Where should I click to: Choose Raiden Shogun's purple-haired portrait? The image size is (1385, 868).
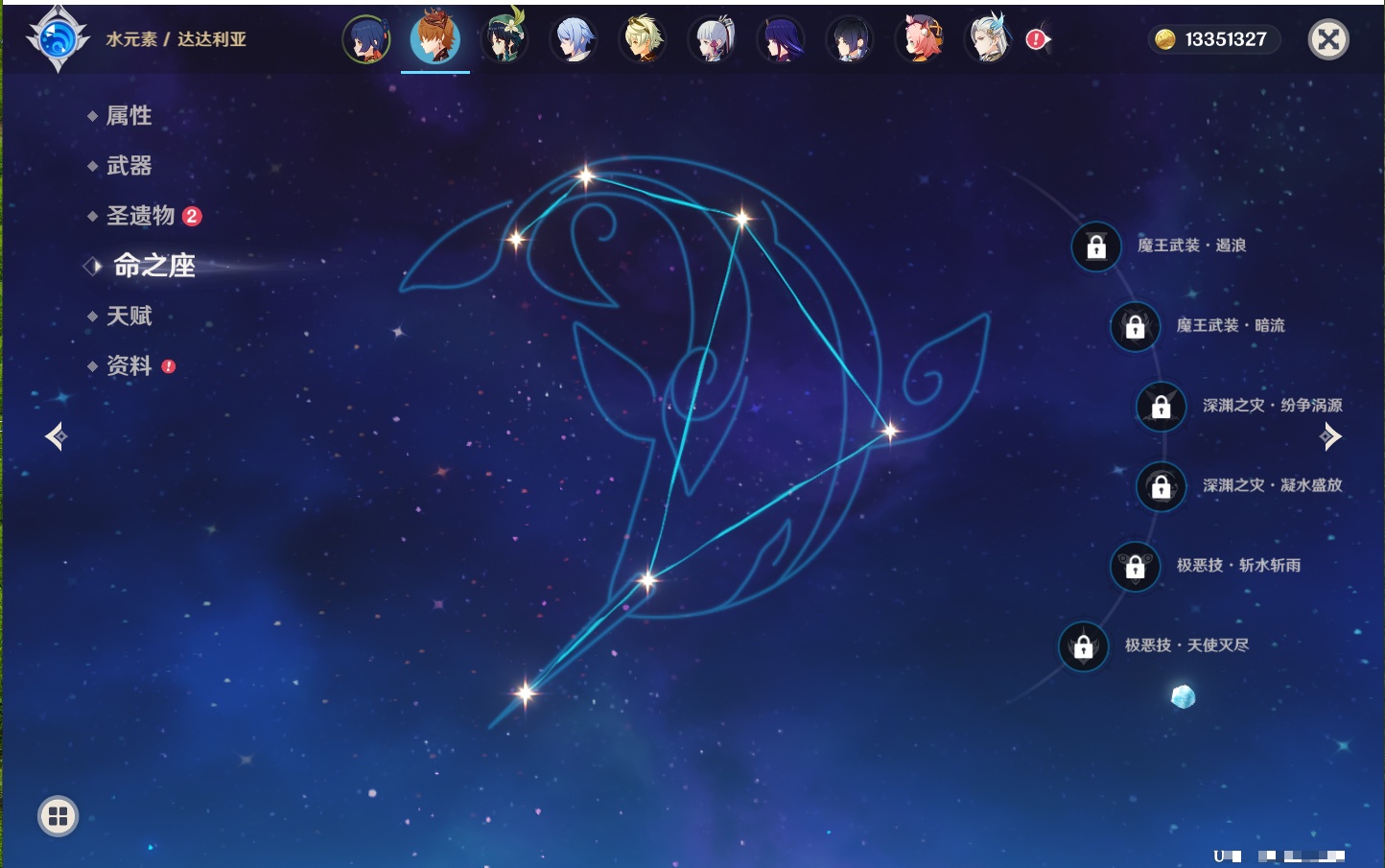781,40
